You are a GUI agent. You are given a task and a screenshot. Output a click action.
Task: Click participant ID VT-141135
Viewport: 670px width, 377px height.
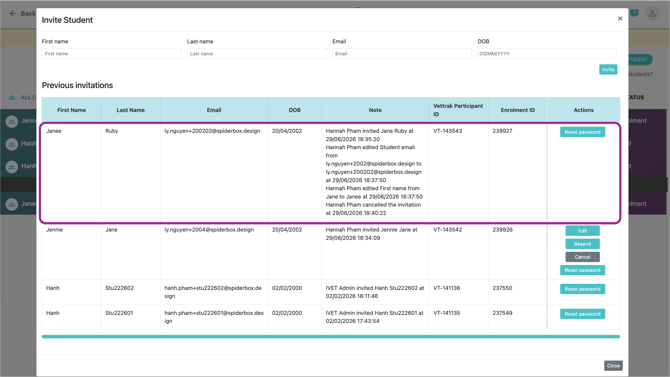447,312
